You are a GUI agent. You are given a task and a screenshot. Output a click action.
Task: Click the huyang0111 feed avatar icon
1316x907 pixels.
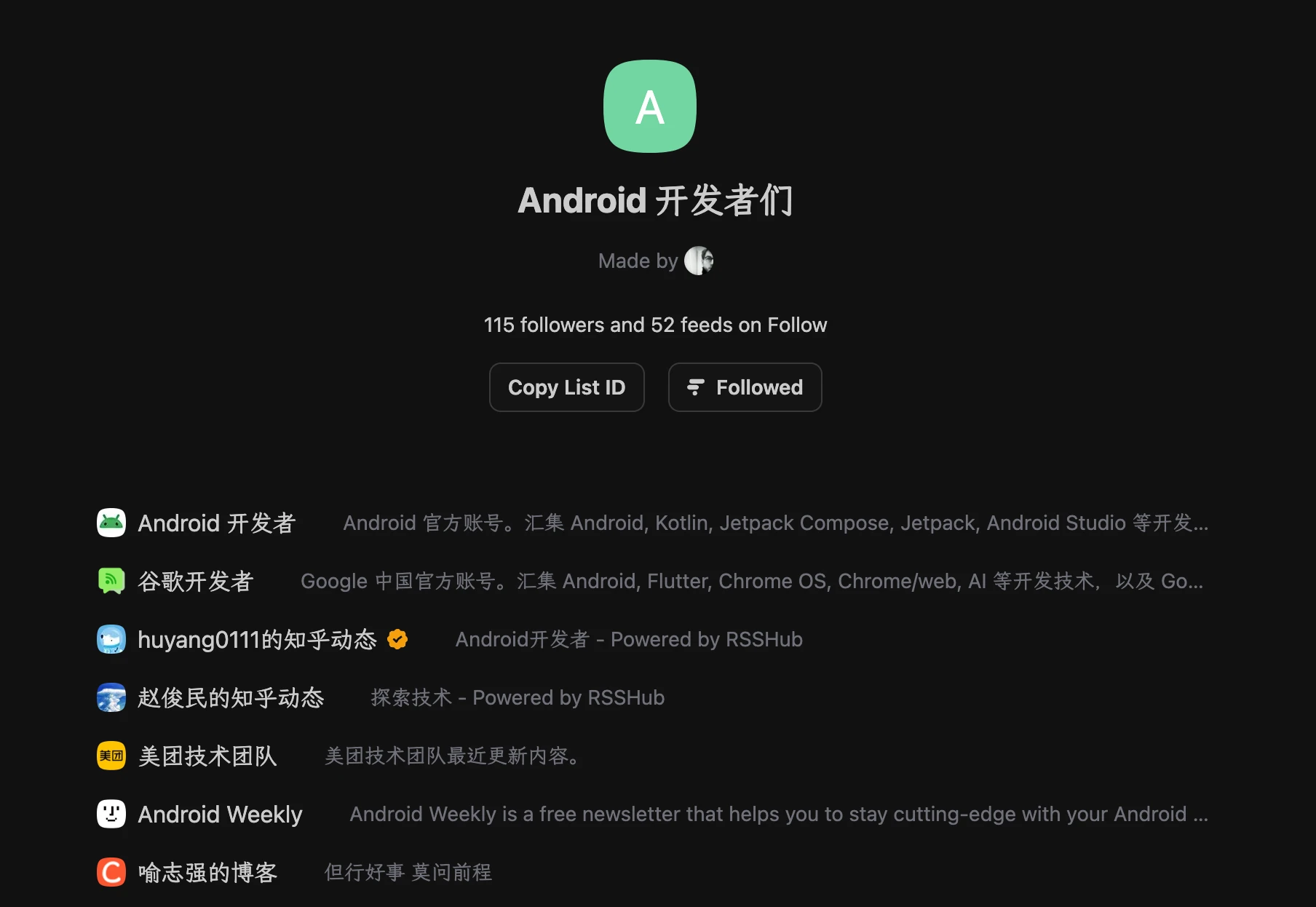(111, 639)
